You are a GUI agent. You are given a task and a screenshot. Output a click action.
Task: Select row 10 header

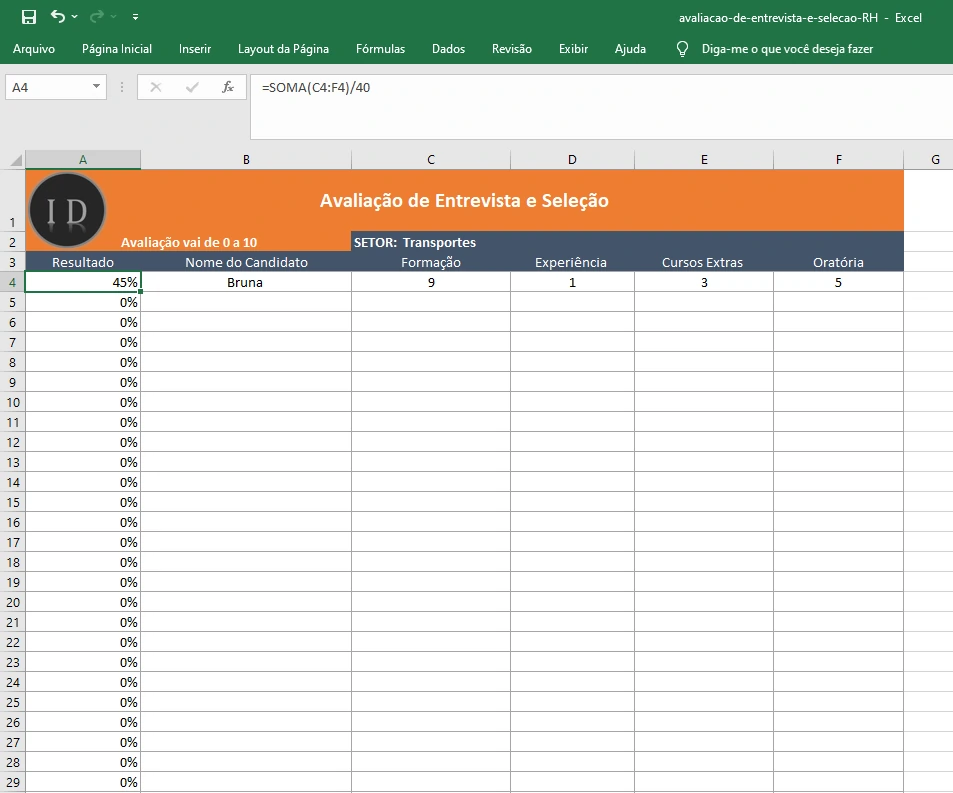[13, 402]
